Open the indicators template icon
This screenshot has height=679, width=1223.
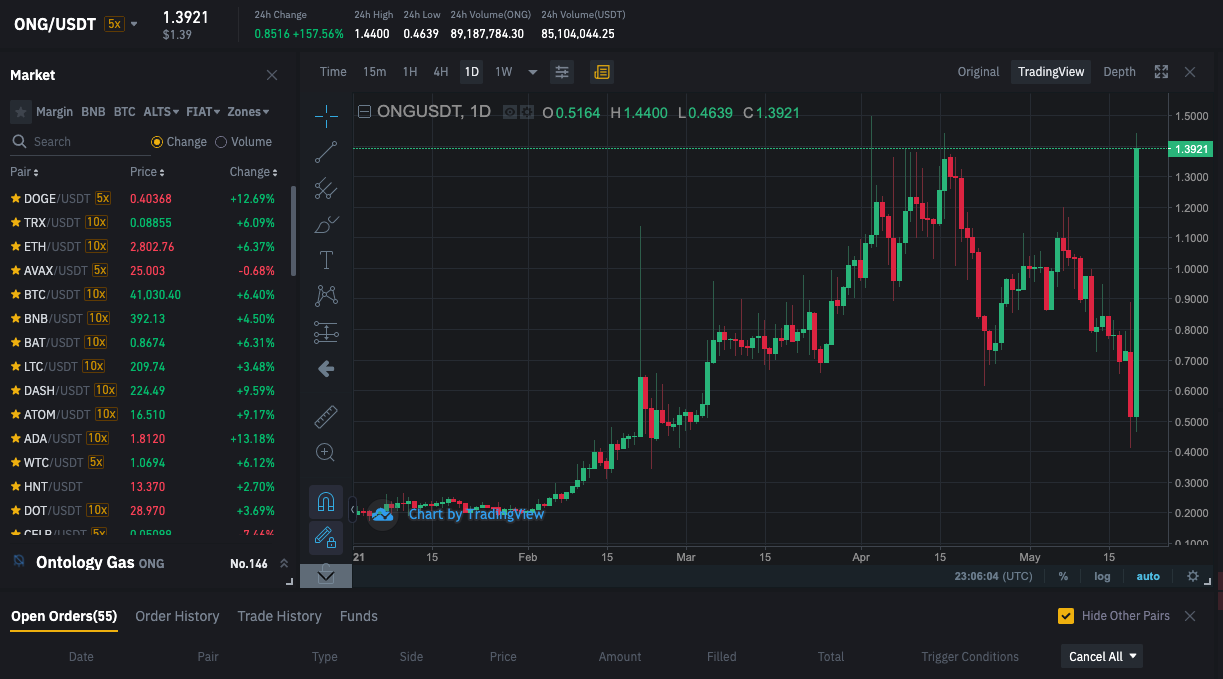point(601,72)
